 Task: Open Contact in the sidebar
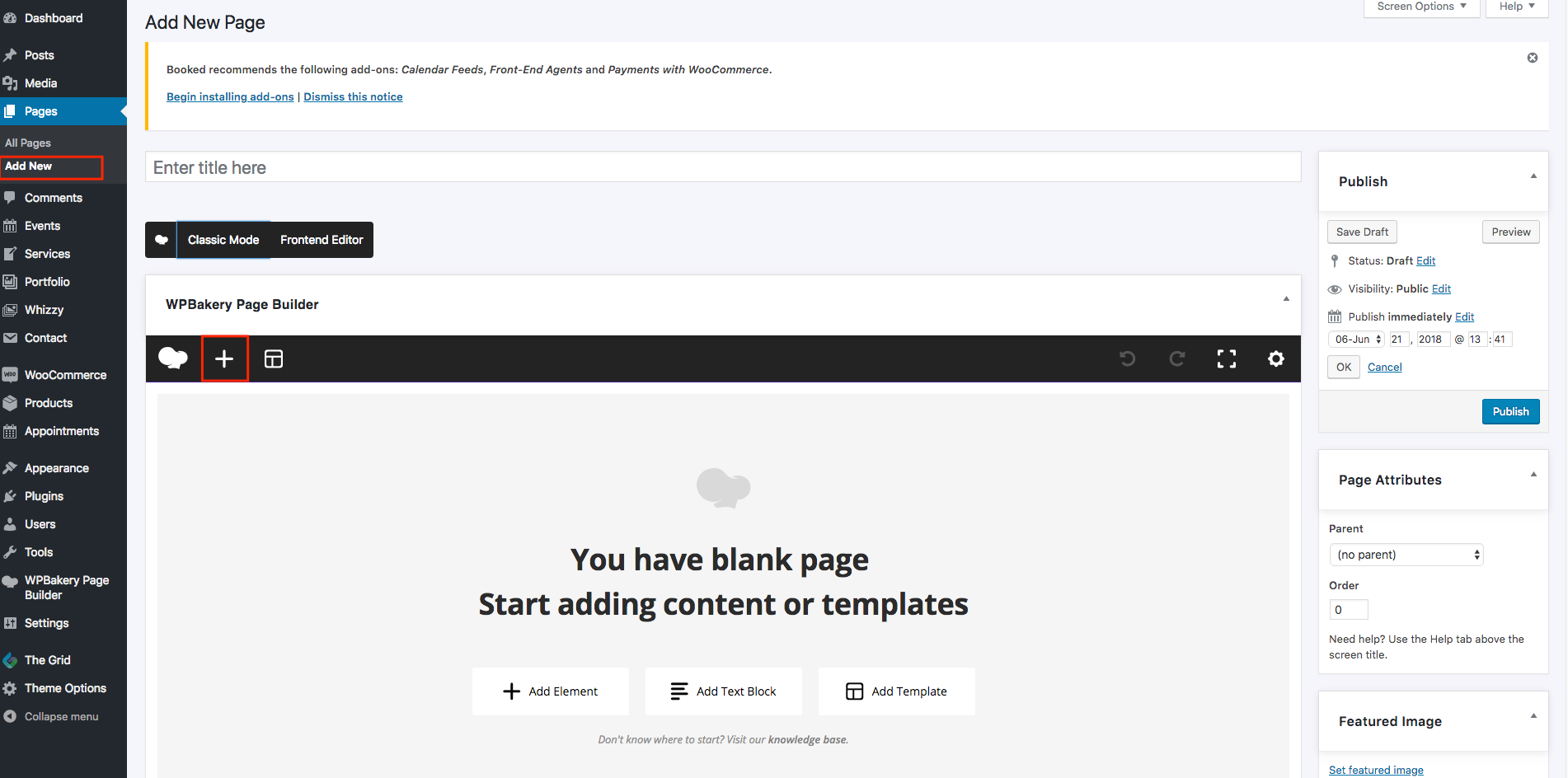45,338
